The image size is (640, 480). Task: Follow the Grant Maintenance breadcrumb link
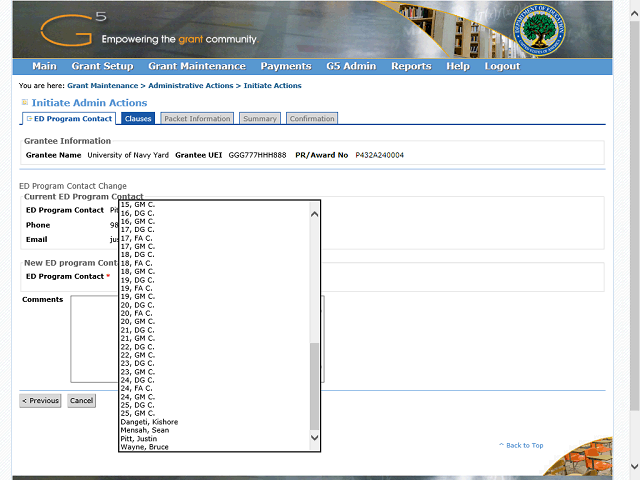[x=102, y=86]
